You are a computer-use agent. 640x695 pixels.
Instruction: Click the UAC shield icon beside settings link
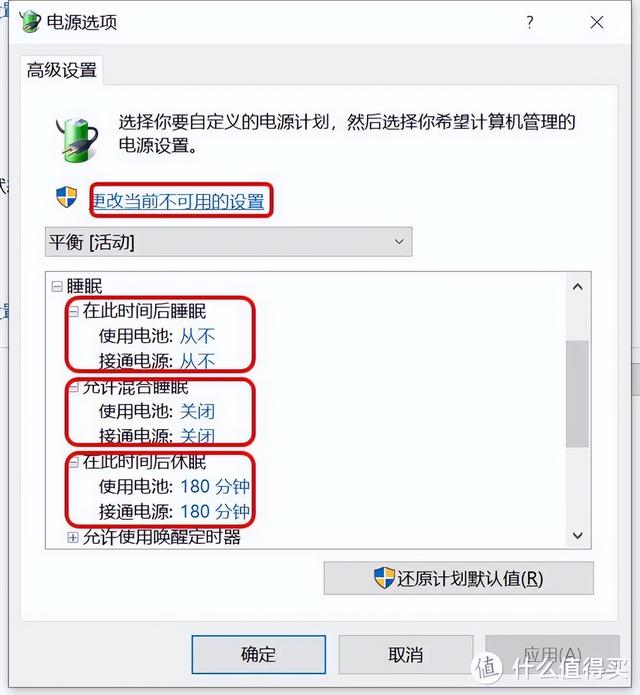click(x=66, y=197)
